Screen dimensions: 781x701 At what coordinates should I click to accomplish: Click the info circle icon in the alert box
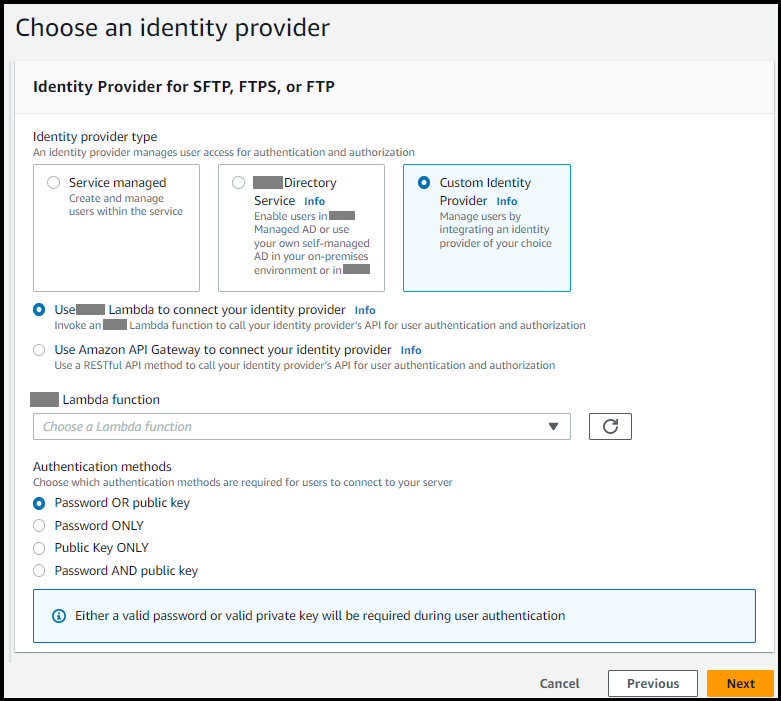click(x=59, y=616)
